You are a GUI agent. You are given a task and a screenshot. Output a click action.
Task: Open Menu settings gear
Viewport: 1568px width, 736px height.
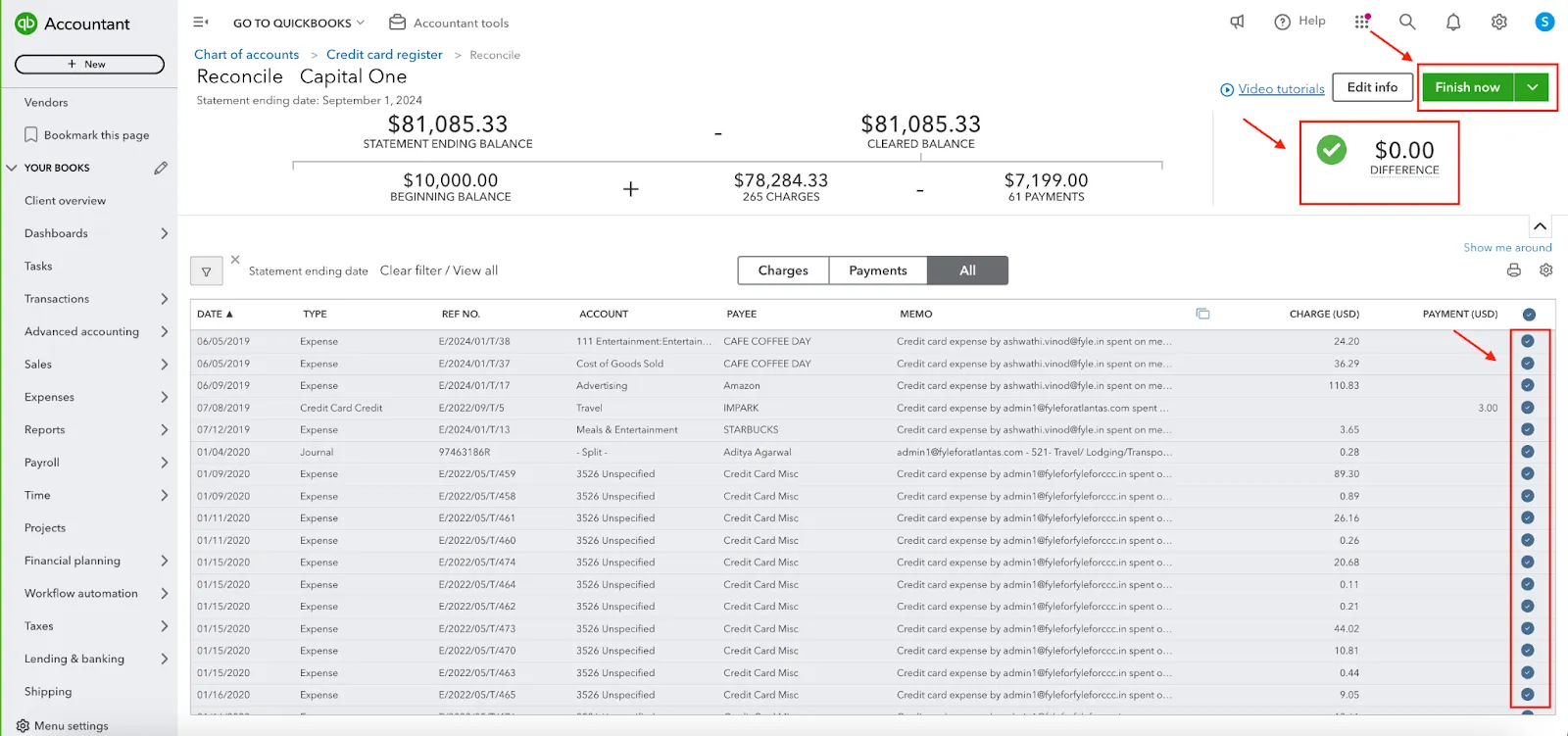(23, 726)
